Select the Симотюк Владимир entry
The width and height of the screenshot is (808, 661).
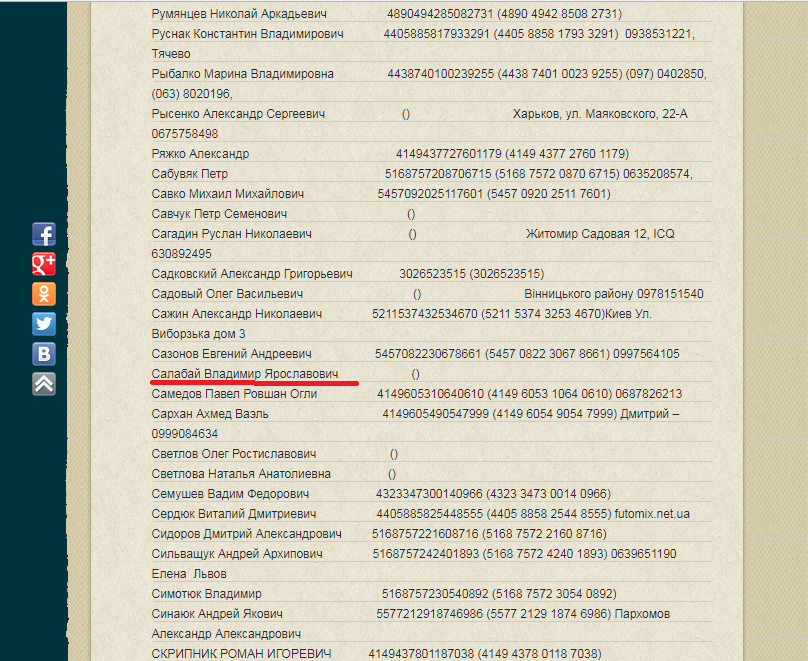(x=206, y=594)
